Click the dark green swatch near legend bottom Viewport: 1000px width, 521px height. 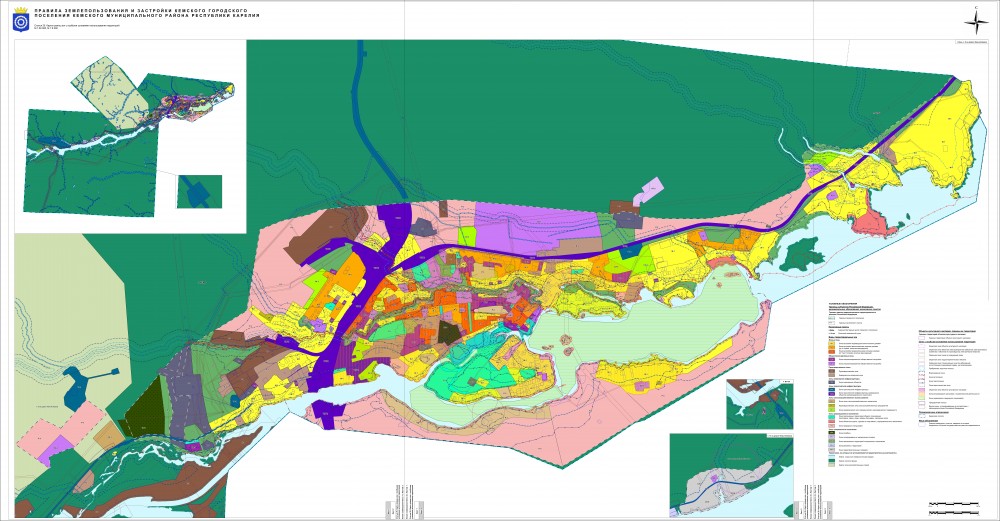click(832, 459)
